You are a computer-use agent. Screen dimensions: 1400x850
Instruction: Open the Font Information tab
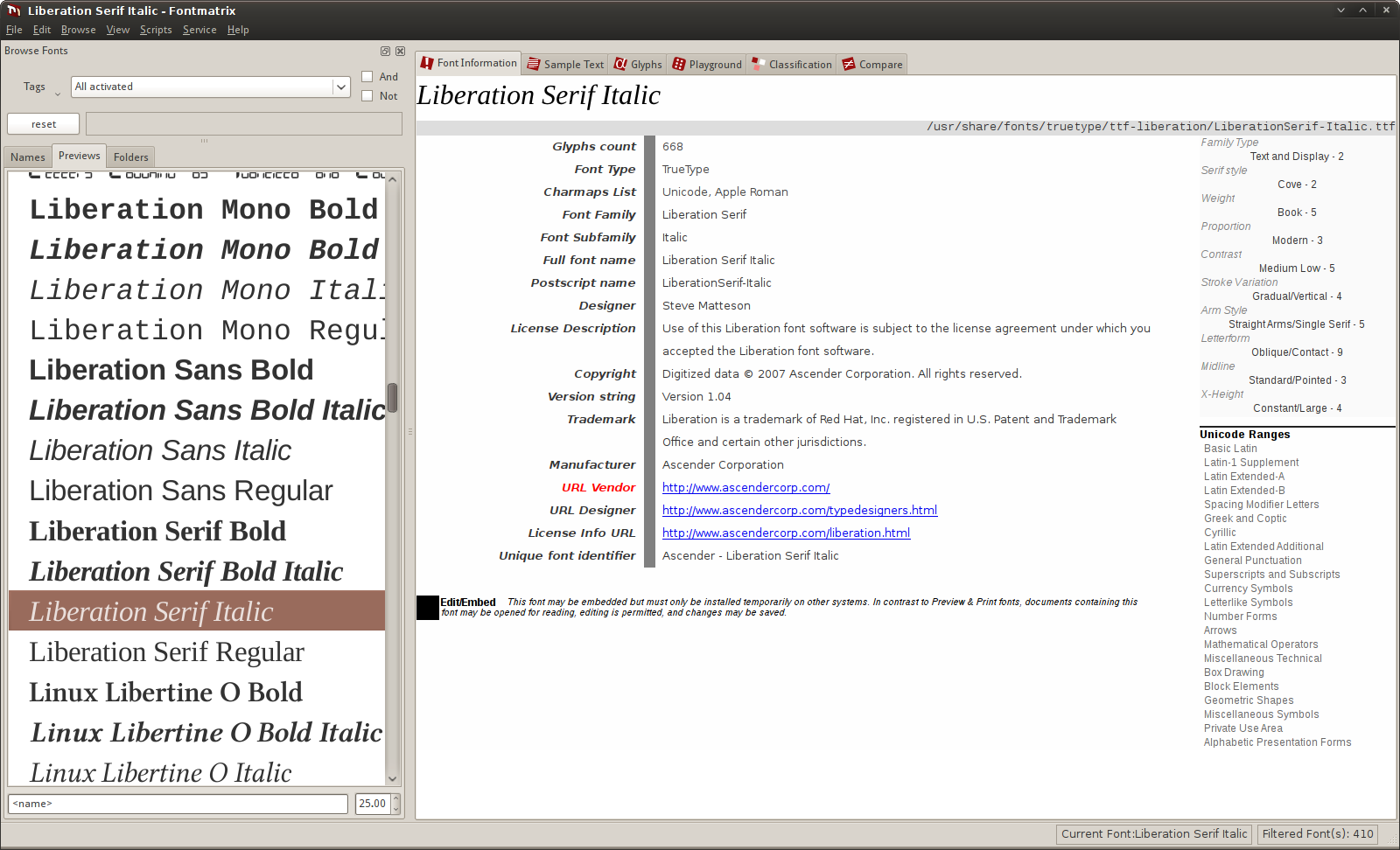pos(468,63)
